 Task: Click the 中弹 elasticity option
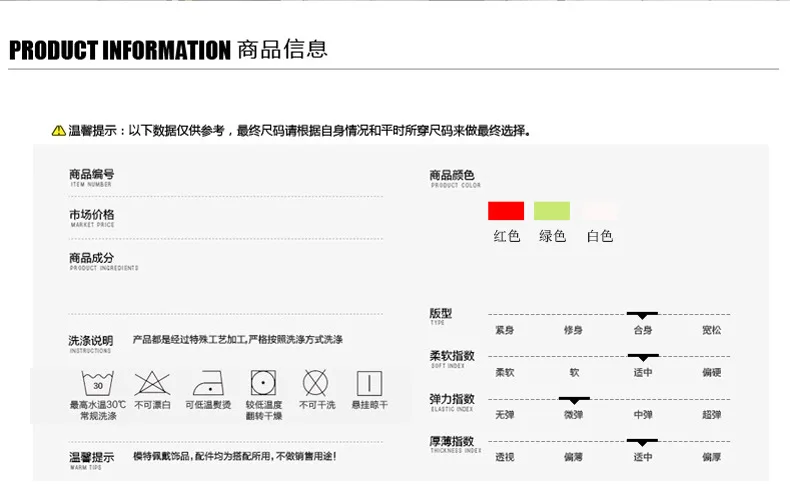tap(643, 414)
